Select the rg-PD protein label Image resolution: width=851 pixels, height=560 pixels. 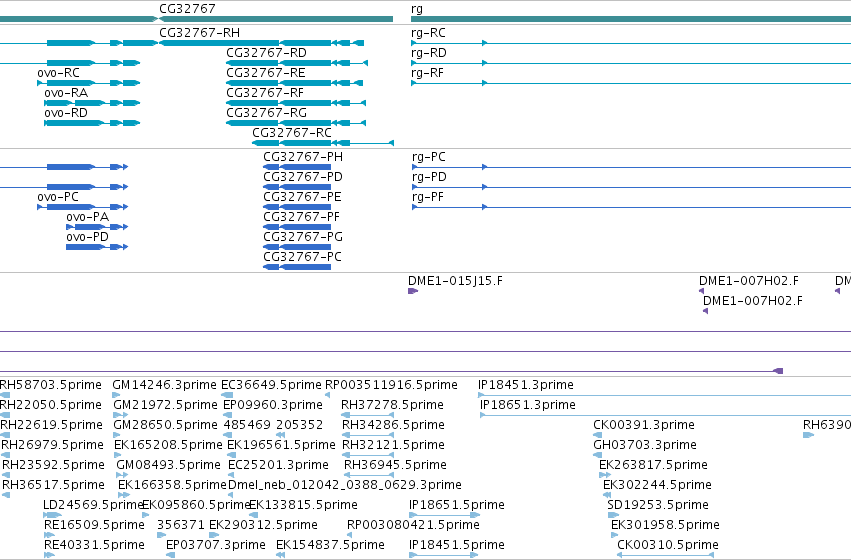click(x=429, y=177)
